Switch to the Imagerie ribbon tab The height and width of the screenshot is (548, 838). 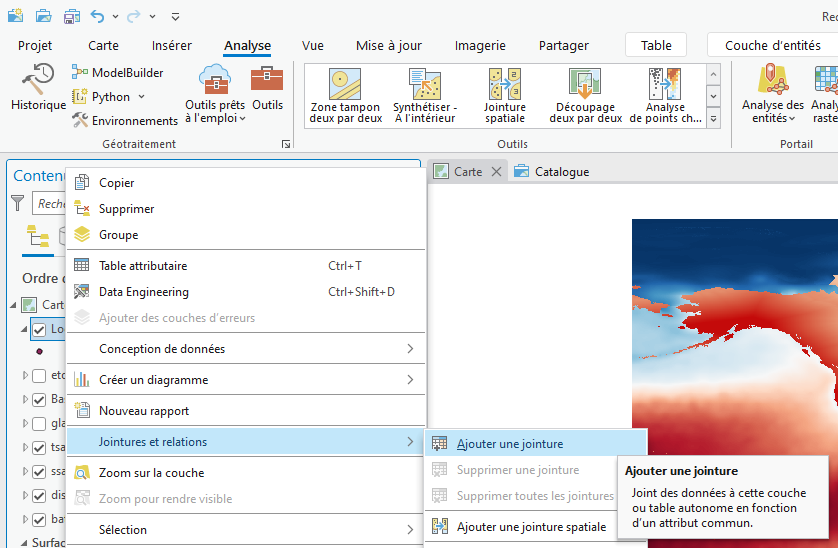click(x=480, y=45)
